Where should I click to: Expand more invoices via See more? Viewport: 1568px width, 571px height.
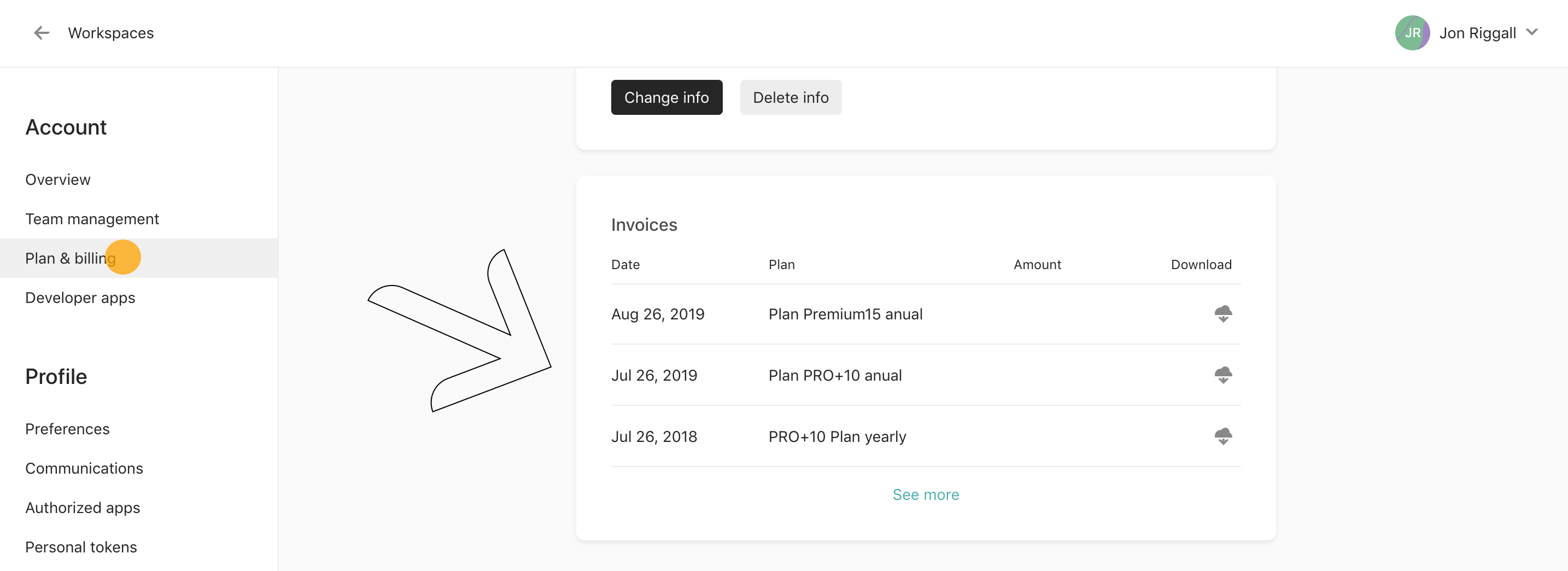pos(925,494)
